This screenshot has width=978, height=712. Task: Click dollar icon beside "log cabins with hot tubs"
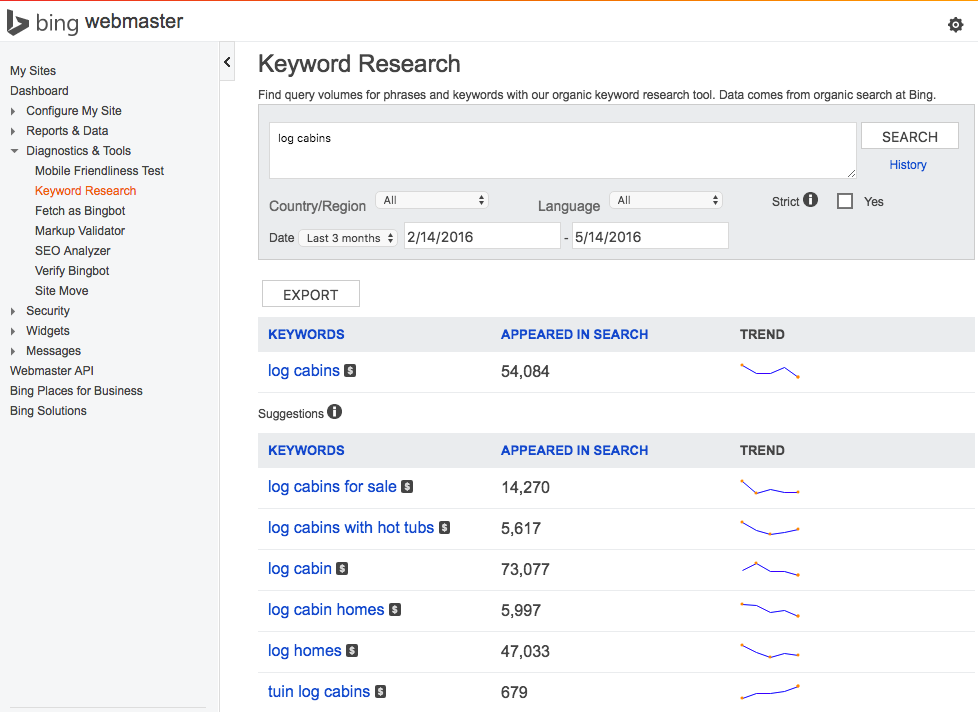point(444,528)
